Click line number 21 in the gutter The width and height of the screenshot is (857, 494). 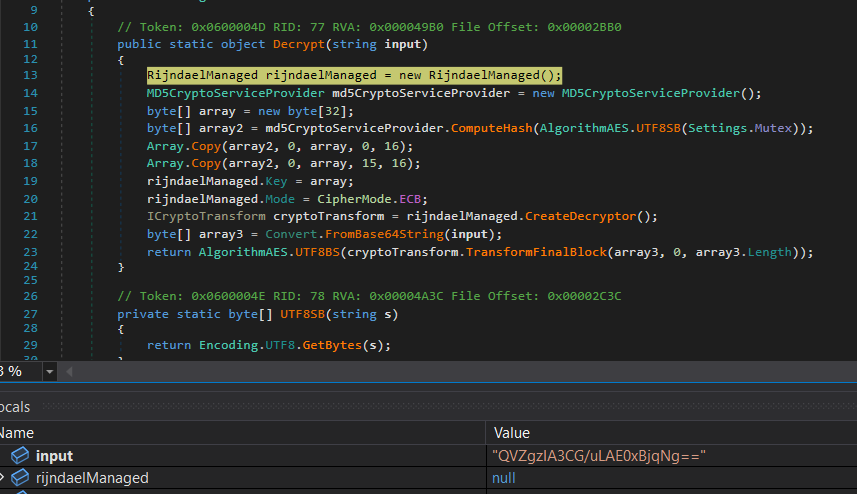[x=31, y=216]
